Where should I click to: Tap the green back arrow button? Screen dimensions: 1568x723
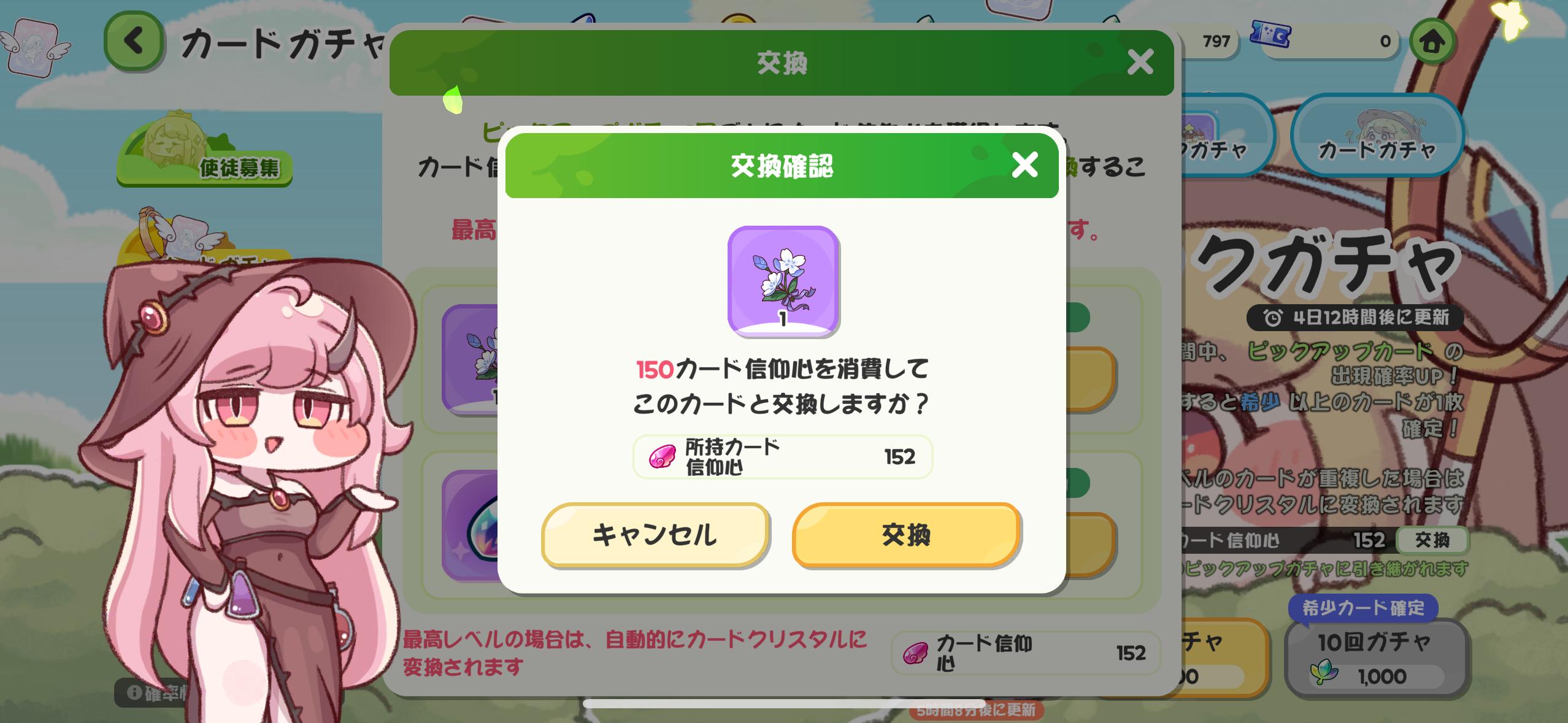click(134, 42)
